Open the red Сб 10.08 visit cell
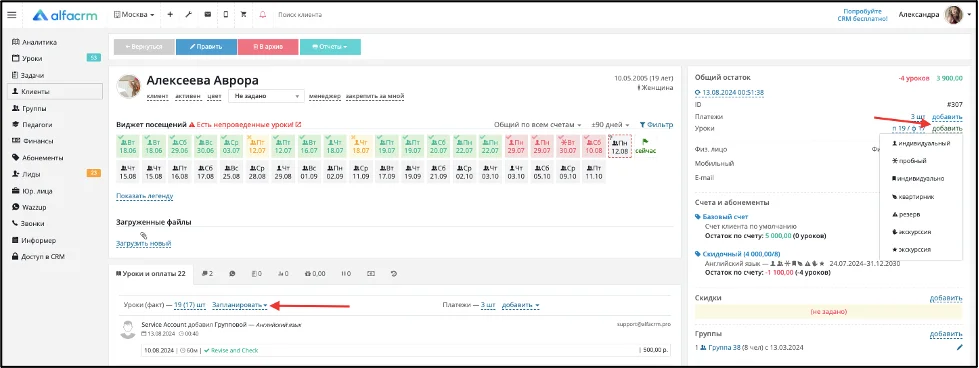Image resolution: width=979 pixels, height=368 pixels. tap(593, 146)
